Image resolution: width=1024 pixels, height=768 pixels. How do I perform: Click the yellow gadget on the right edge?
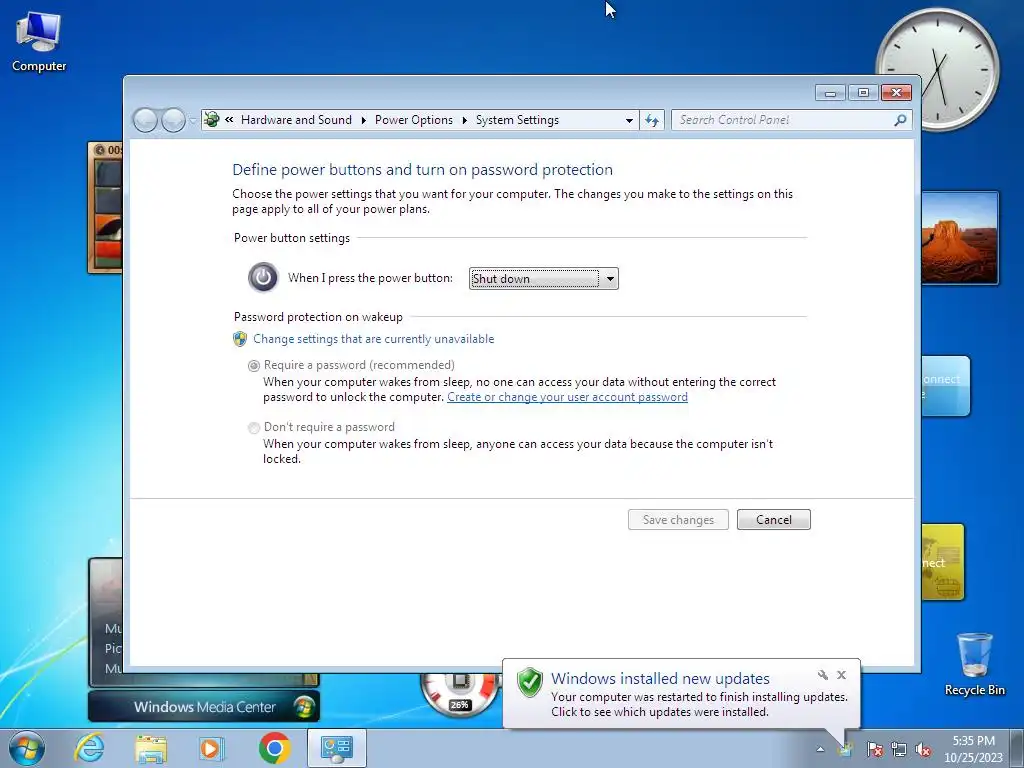pos(943,562)
